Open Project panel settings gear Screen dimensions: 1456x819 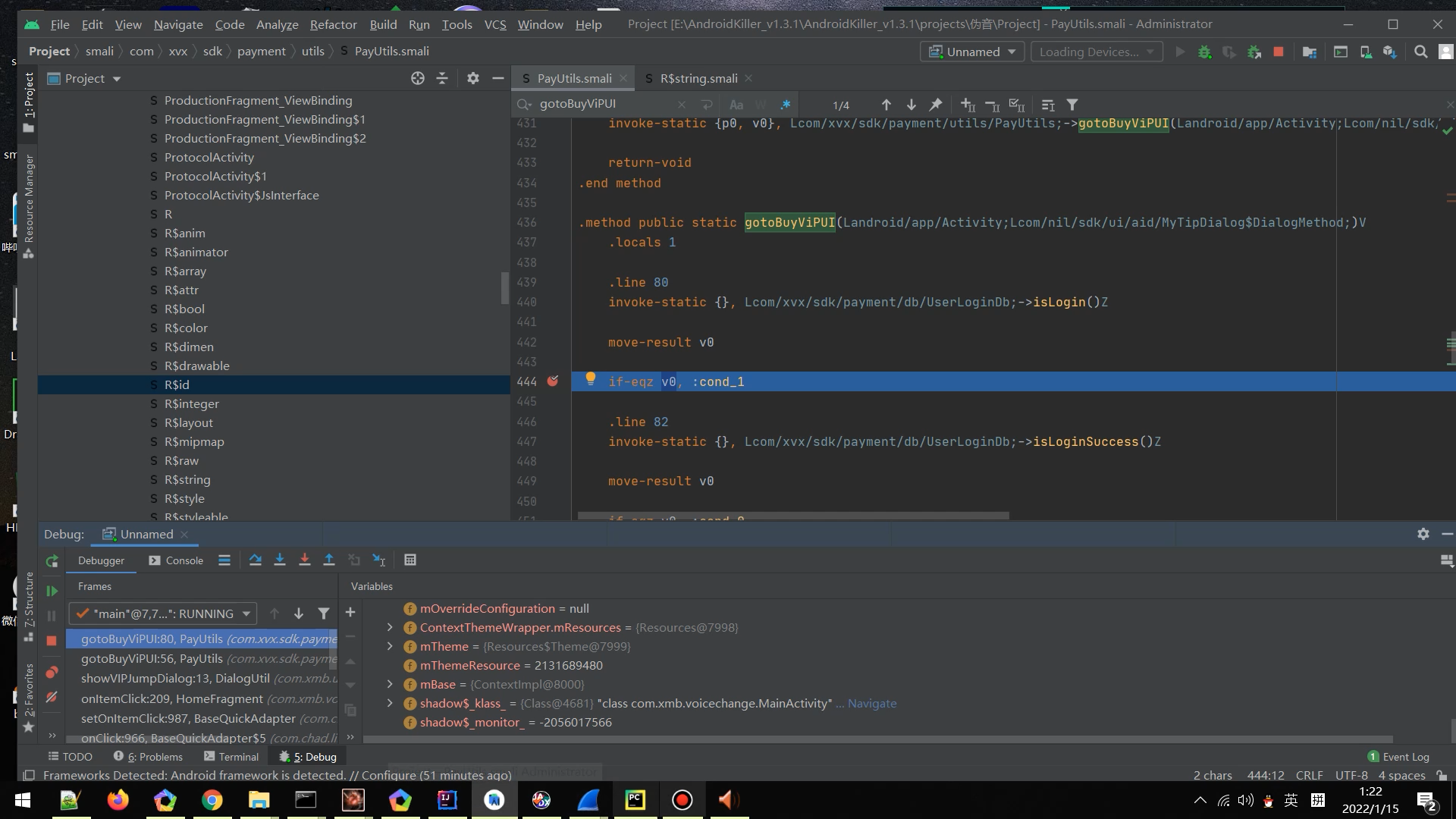[472, 78]
